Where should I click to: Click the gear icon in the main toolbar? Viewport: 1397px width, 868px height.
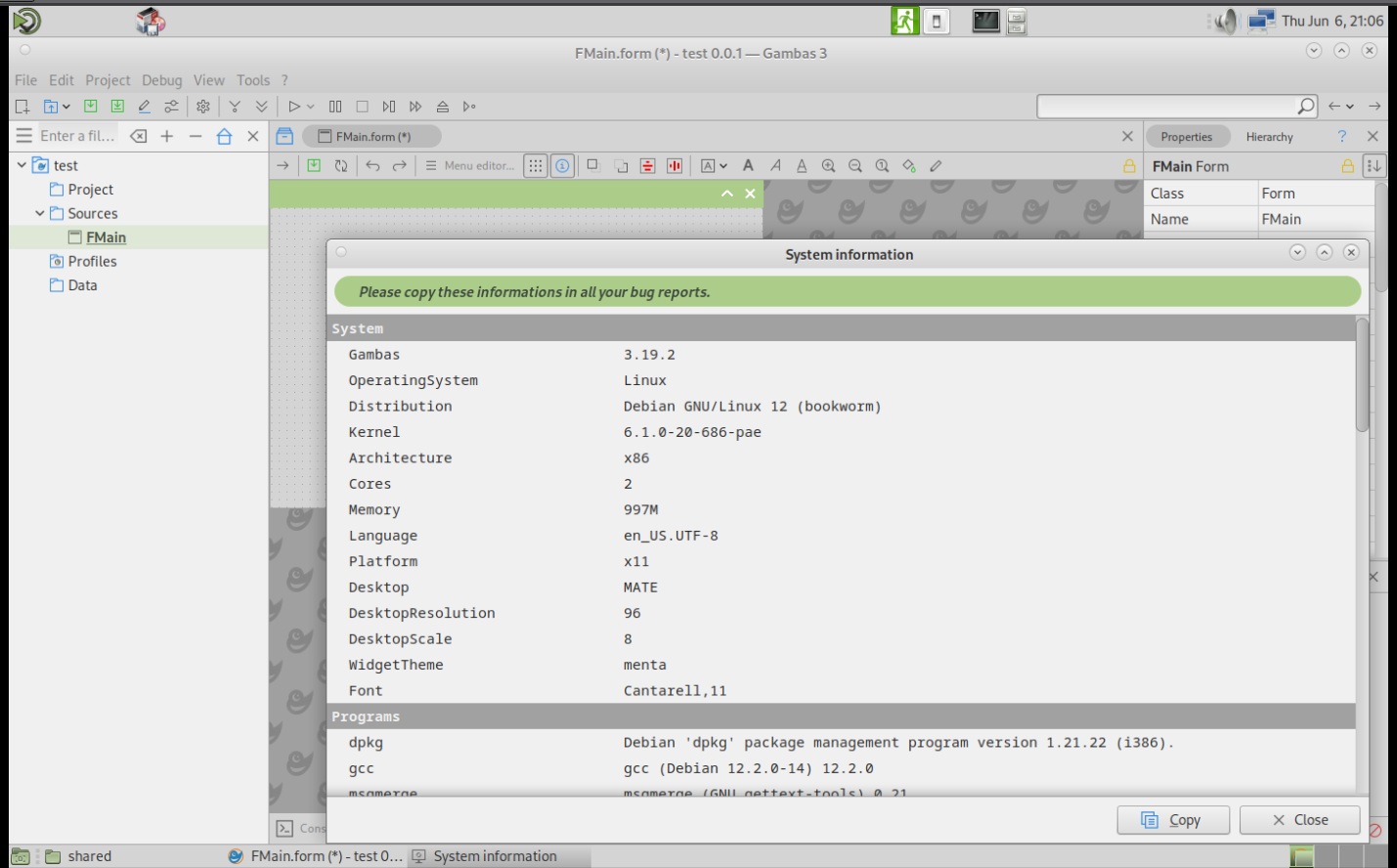pos(203,107)
